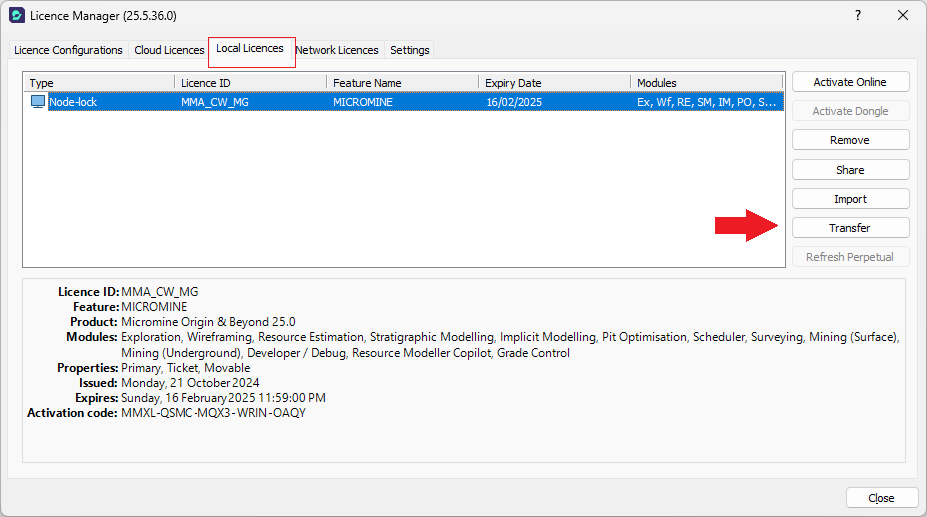Sort by the Type column header

click(99, 83)
